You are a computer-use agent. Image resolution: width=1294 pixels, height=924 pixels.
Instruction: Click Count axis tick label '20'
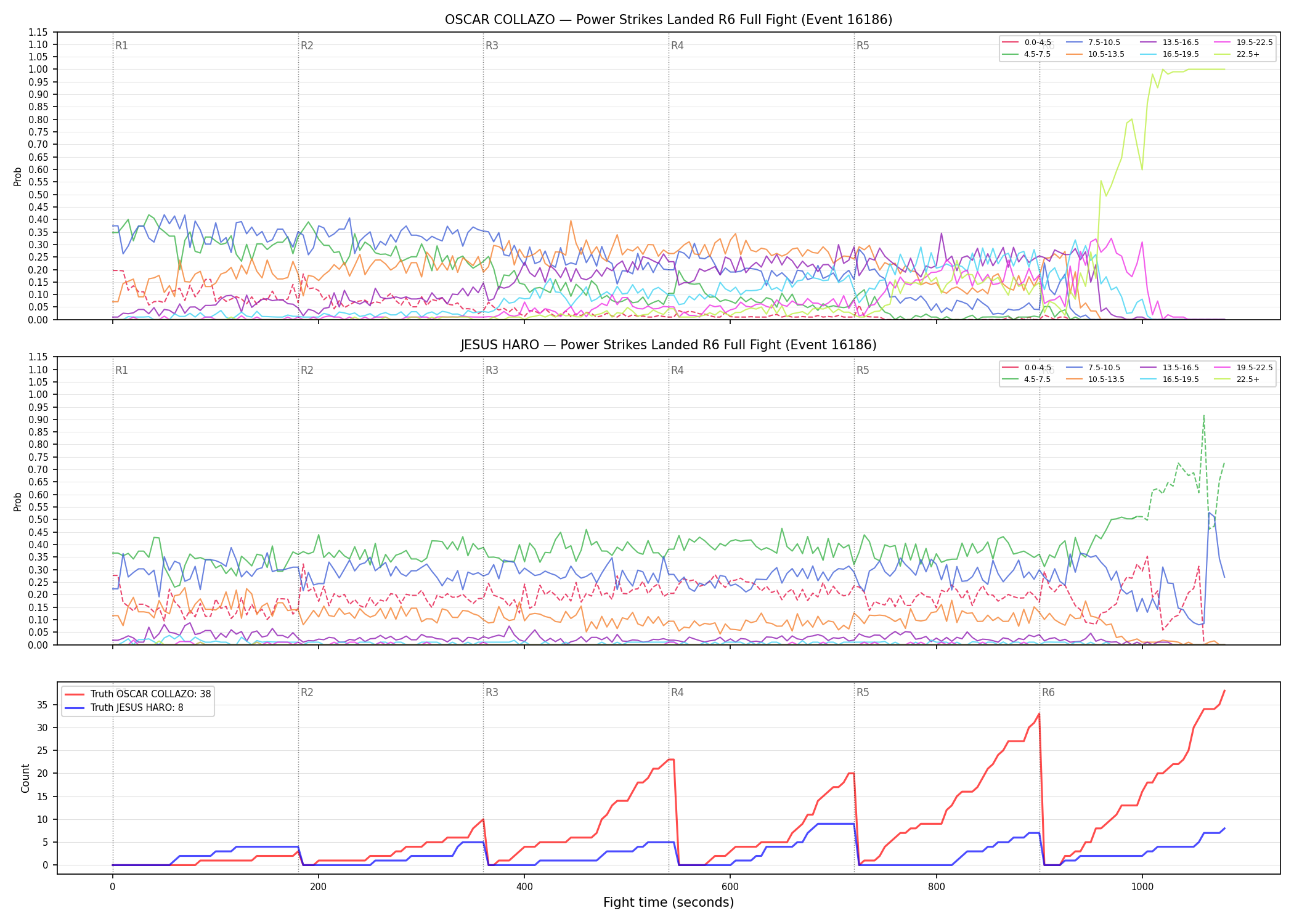[x=43, y=774]
